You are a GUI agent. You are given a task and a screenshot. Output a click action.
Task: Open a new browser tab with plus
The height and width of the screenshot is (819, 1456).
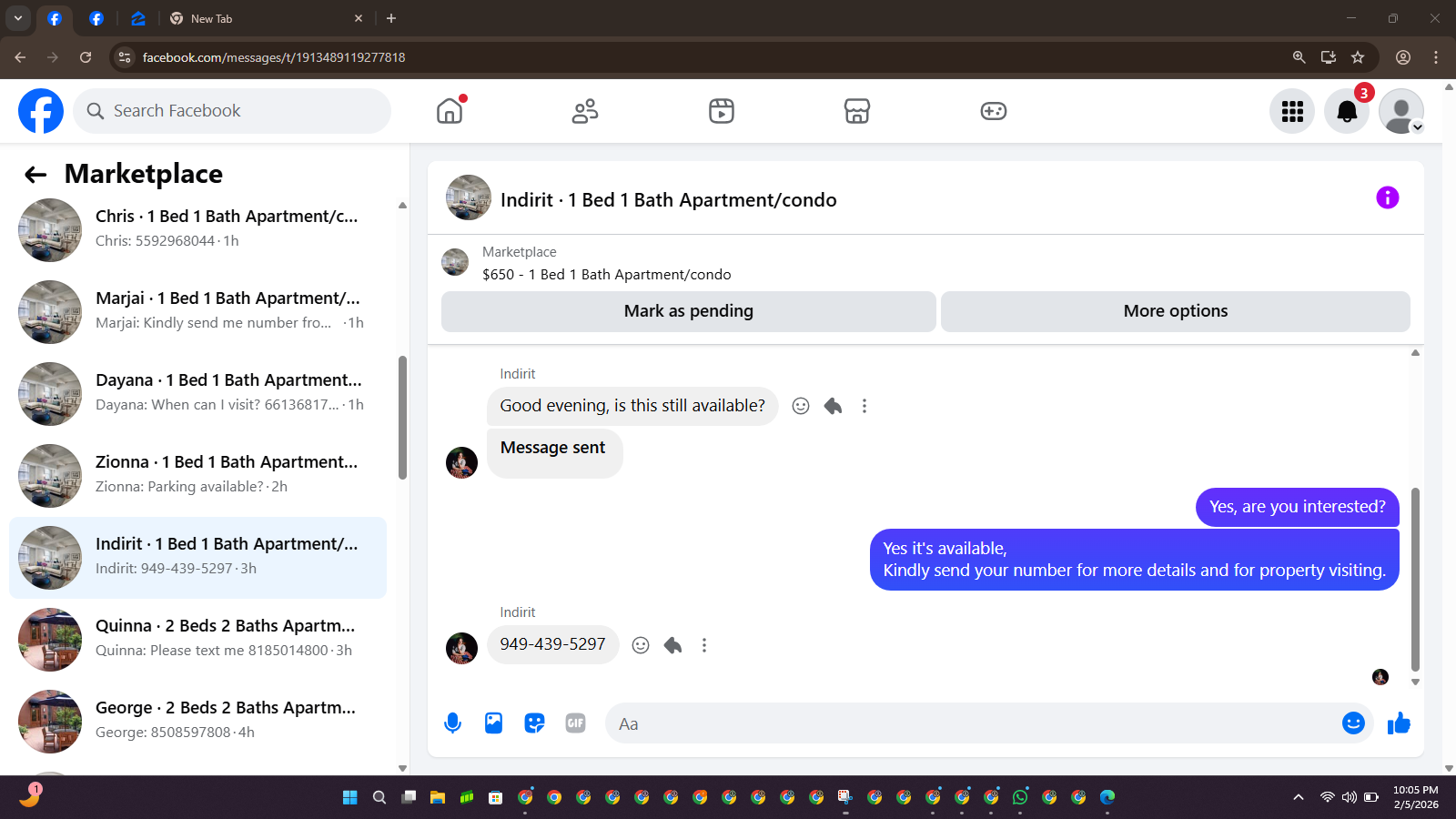(x=391, y=18)
